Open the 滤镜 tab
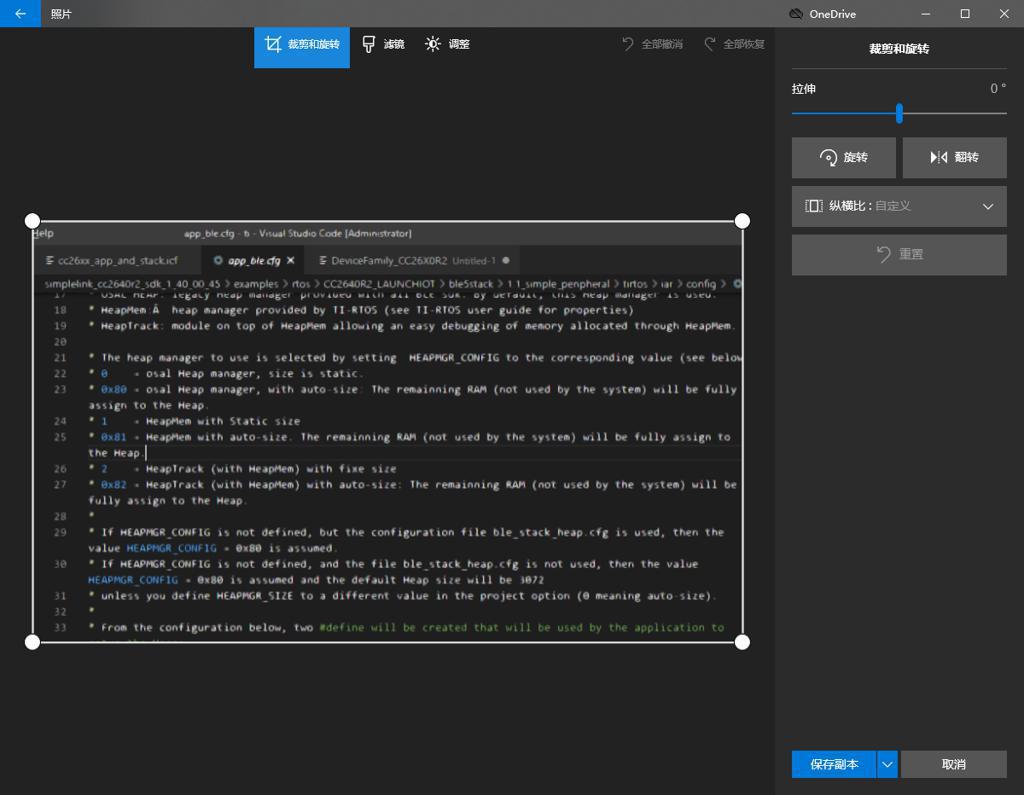The width and height of the screenshot is (1024, 795). tap(383, 44)
